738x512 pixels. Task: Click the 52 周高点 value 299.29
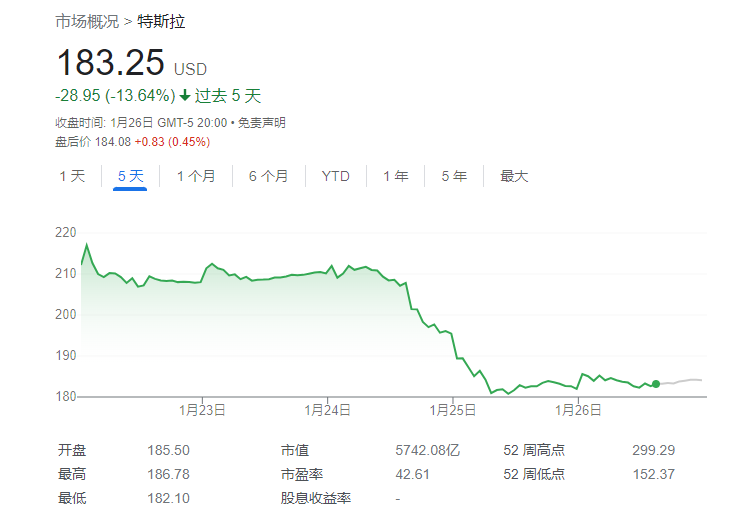click(x=654, y=450)
